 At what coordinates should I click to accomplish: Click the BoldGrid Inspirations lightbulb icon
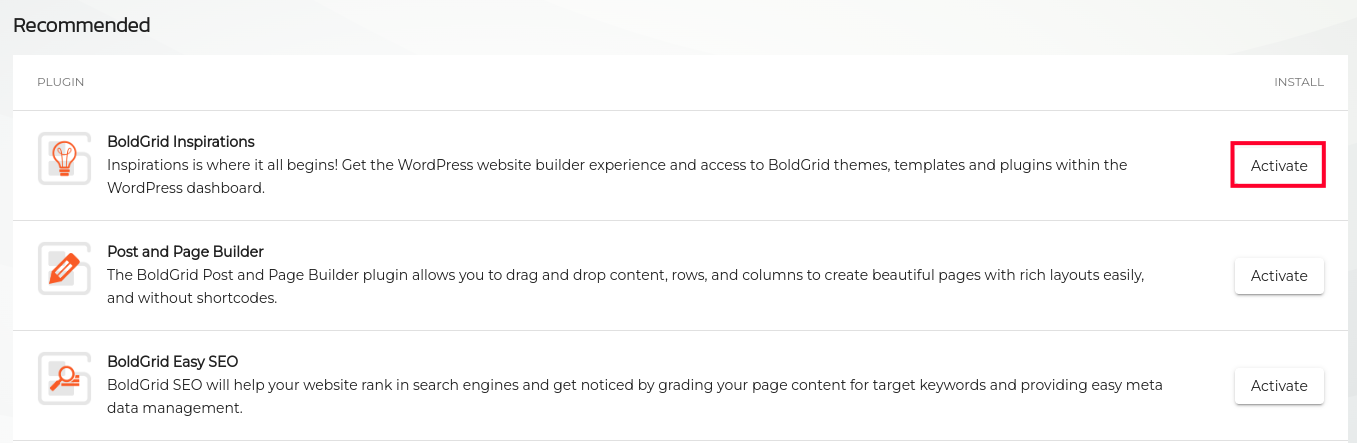(x=64, y=158)
